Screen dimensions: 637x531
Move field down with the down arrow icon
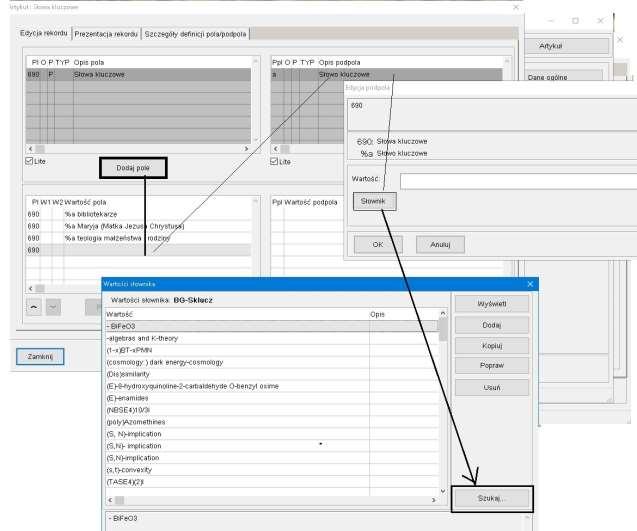click(53, 307)
